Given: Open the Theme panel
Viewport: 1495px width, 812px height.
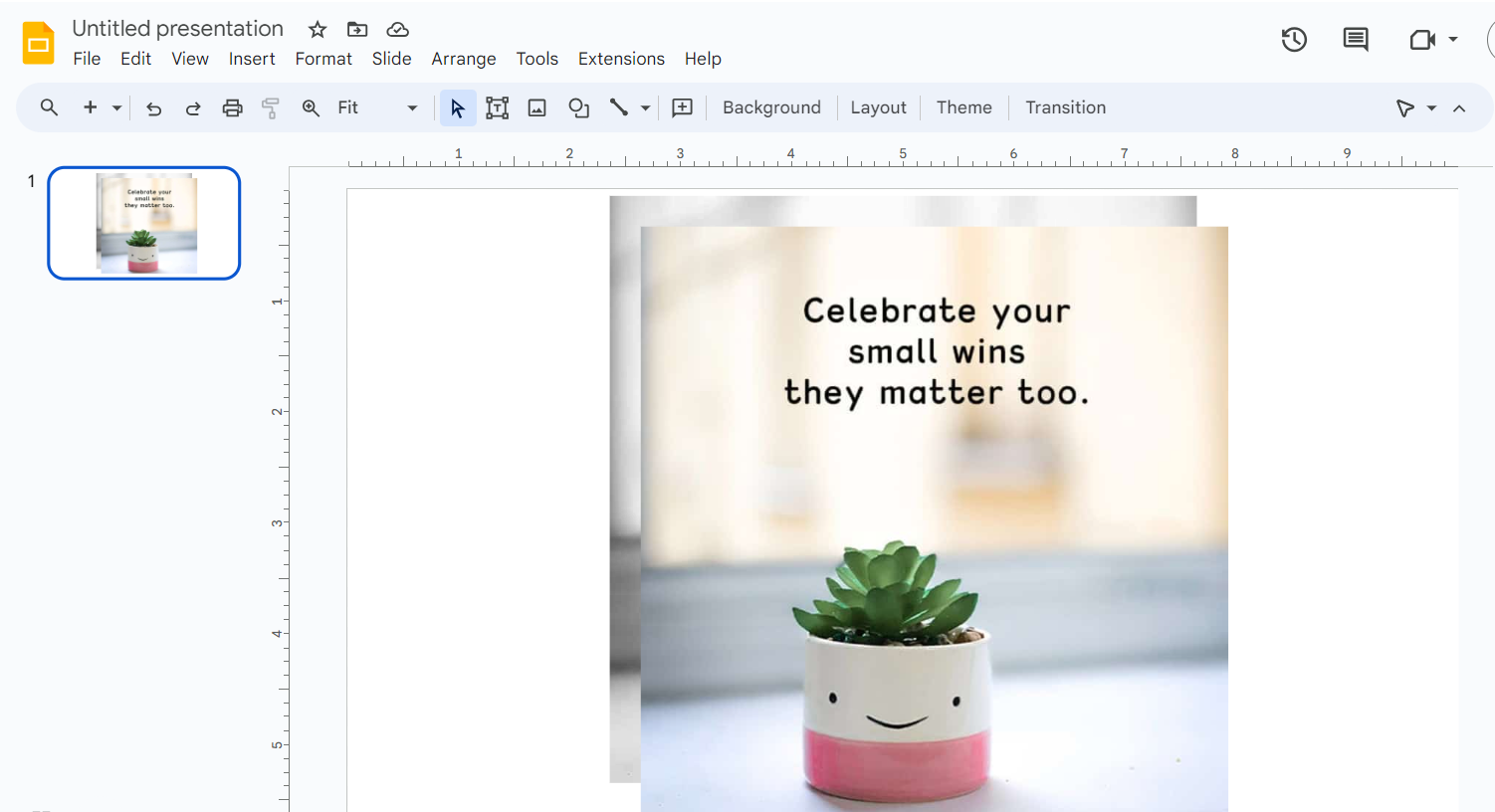Looking at the screenshot, I should (x=963, y=107).
